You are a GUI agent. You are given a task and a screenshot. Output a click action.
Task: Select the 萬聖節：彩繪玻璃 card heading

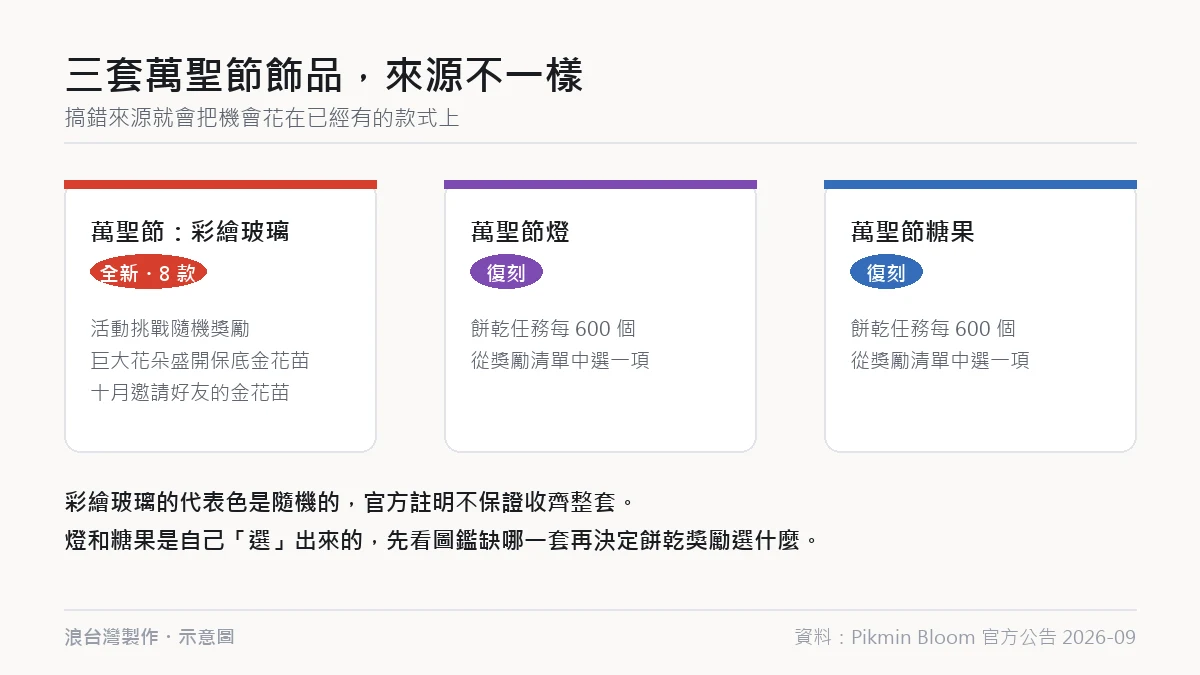click(190, 232)
